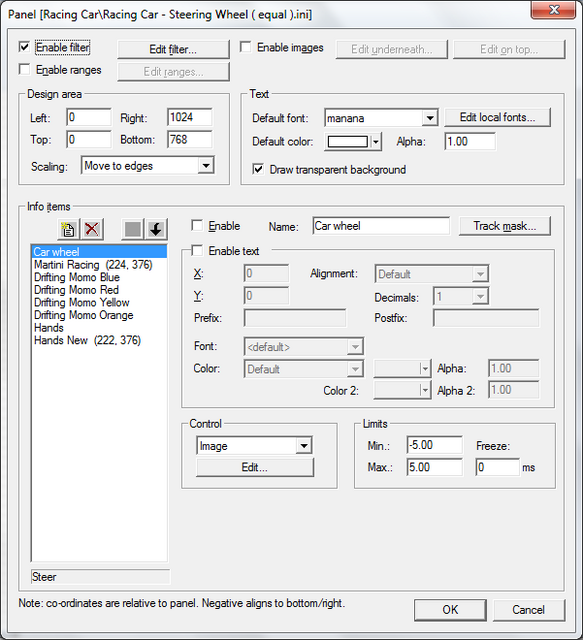Click Edit local fonts button
This screenshot has width=583, height=640.
[x=497, y=118]
